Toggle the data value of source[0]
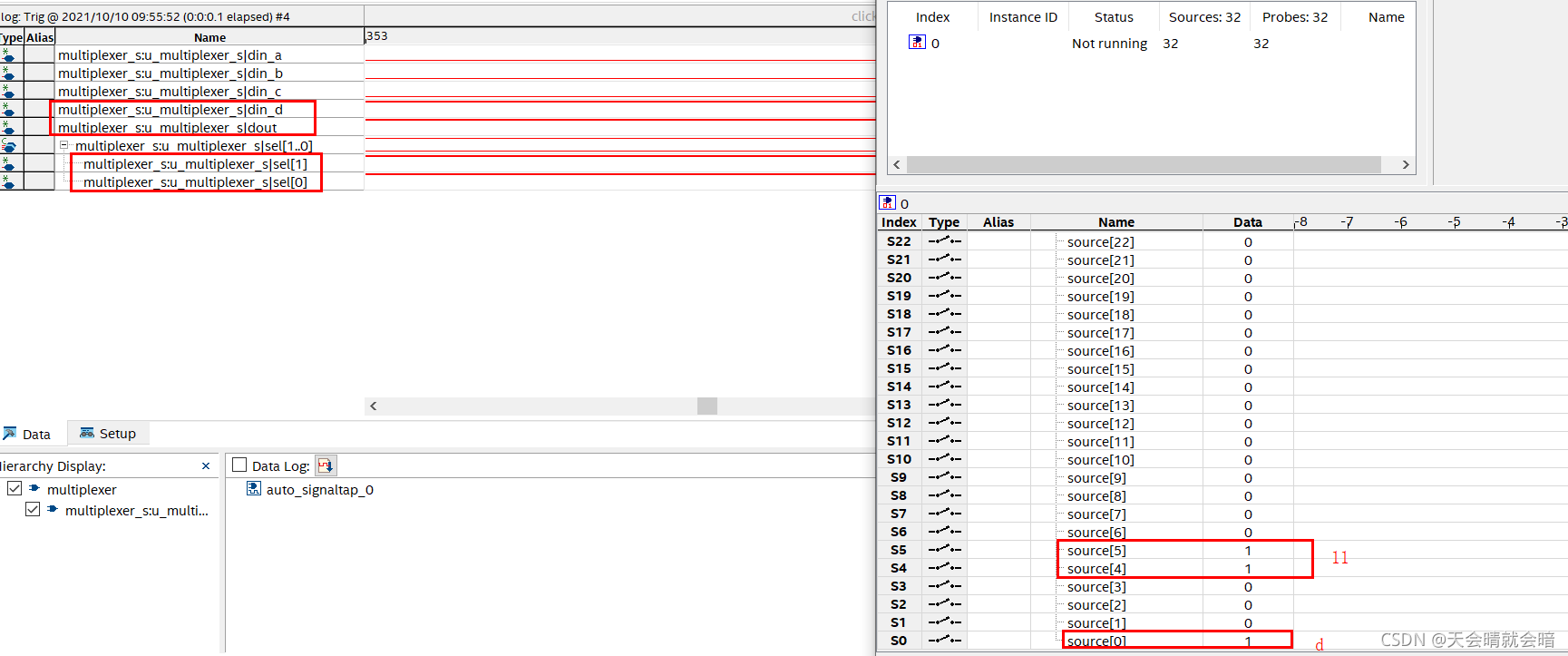 coord(1248,641)
